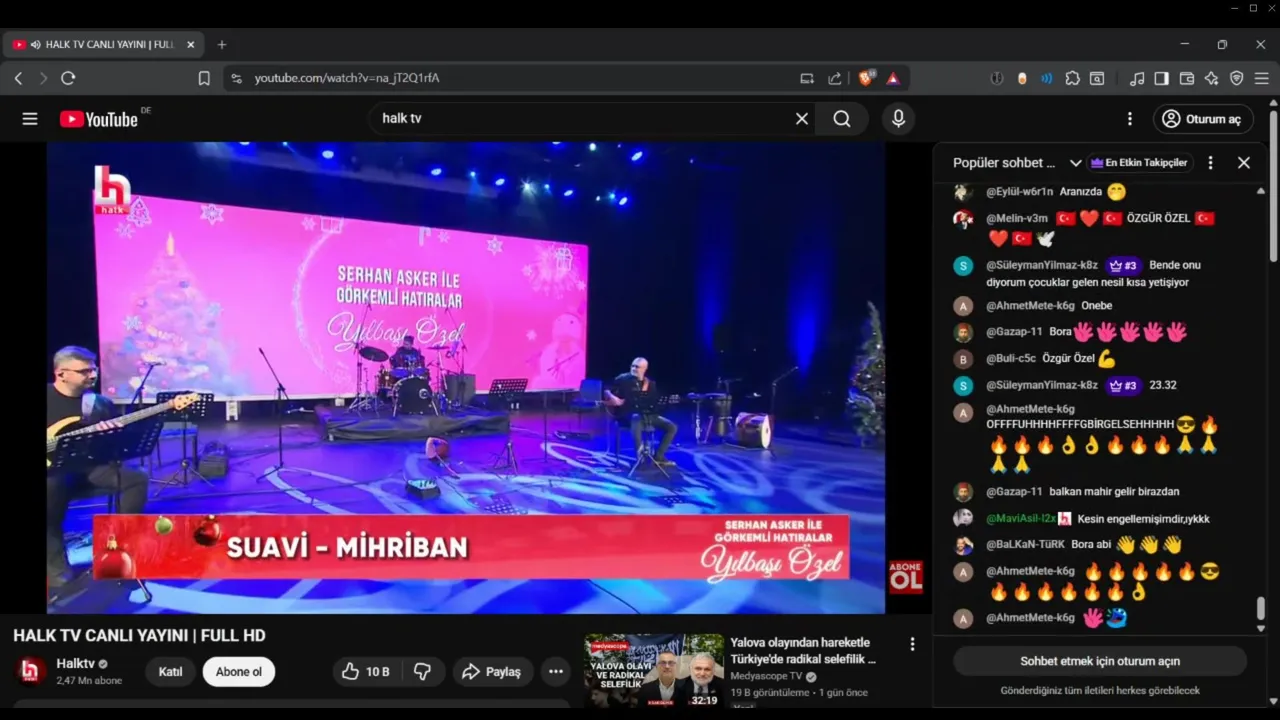
Task: View site information icon in address bar
Action: tap(236, 78)
